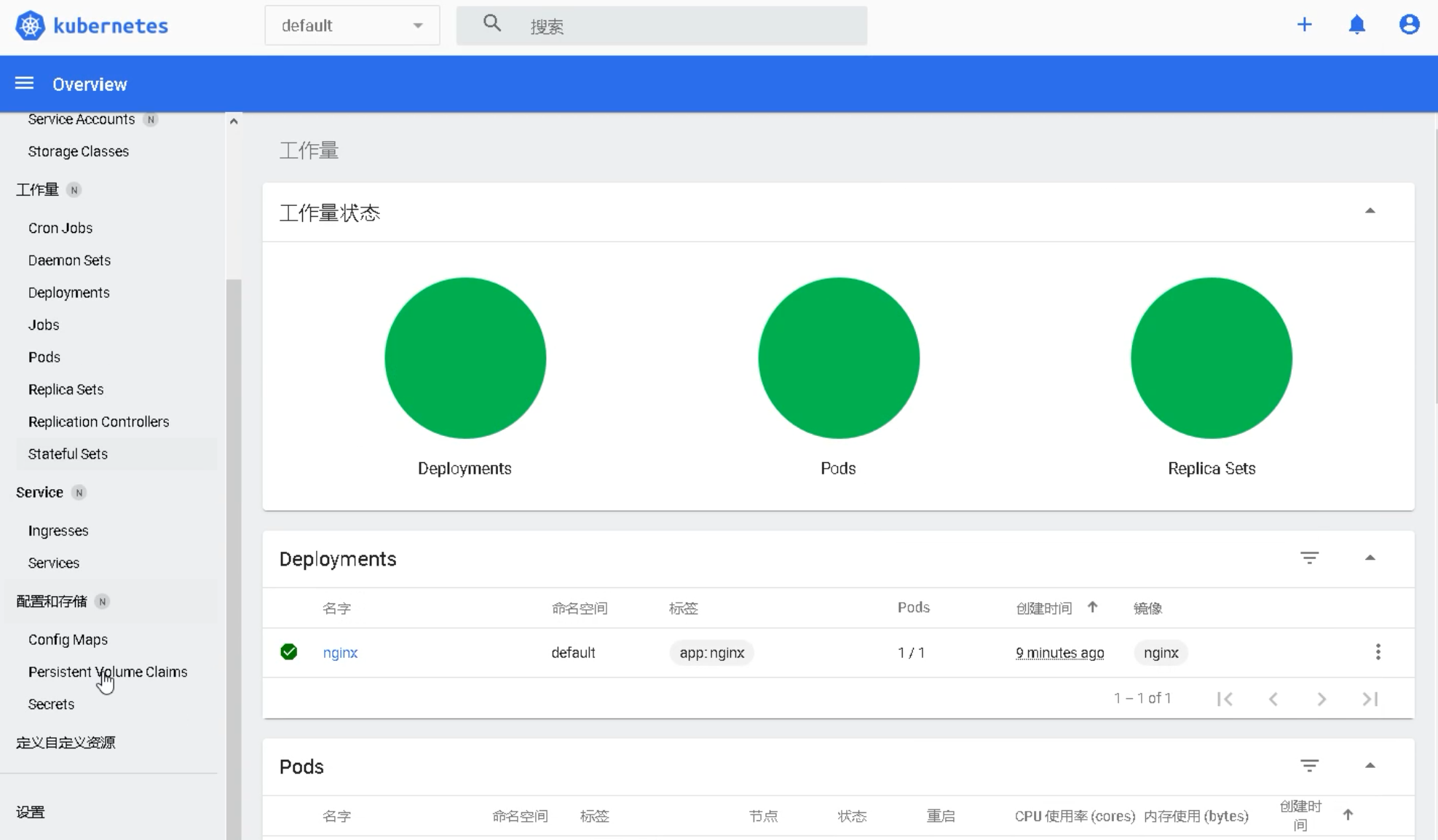This screenshot has height=840, width=1438.
Task: Toggle the creation time sort arrow
Action: [x=1093, y=607]
